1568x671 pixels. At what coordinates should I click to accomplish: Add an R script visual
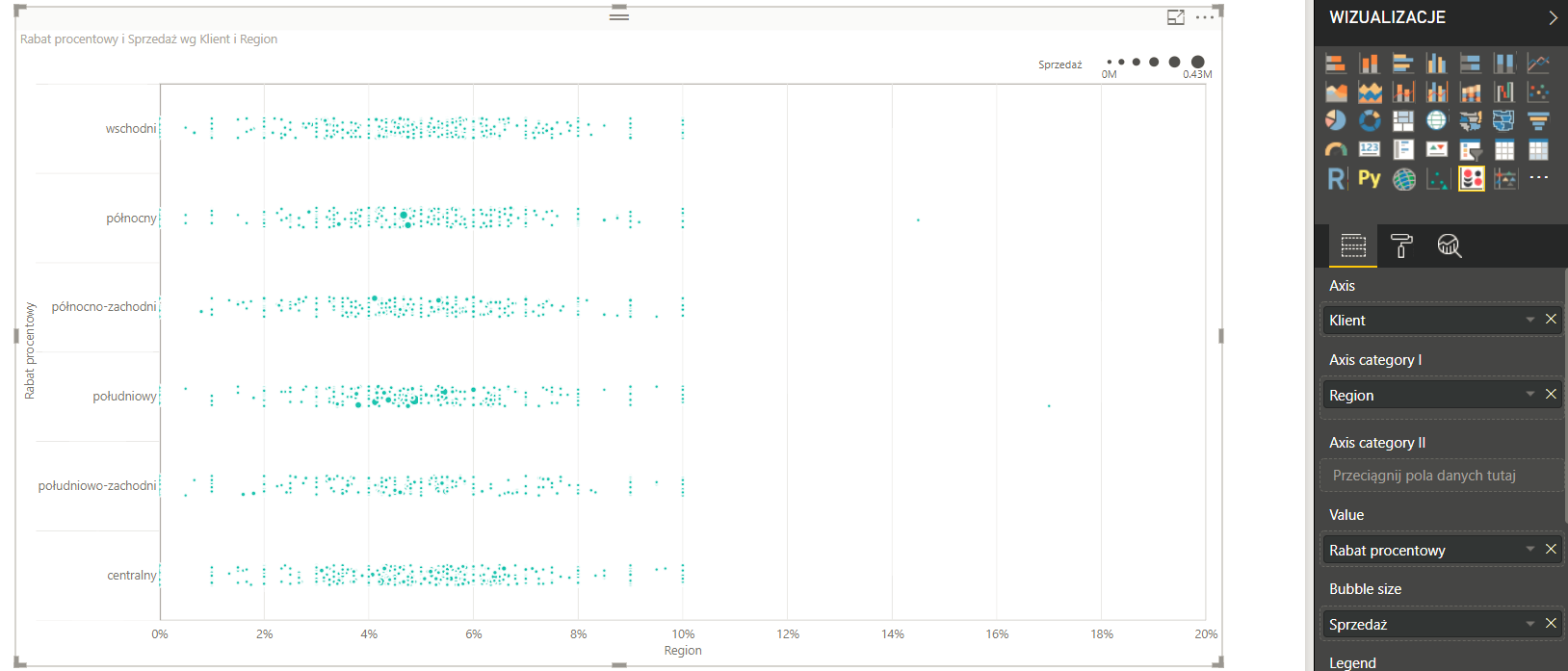1336,178
